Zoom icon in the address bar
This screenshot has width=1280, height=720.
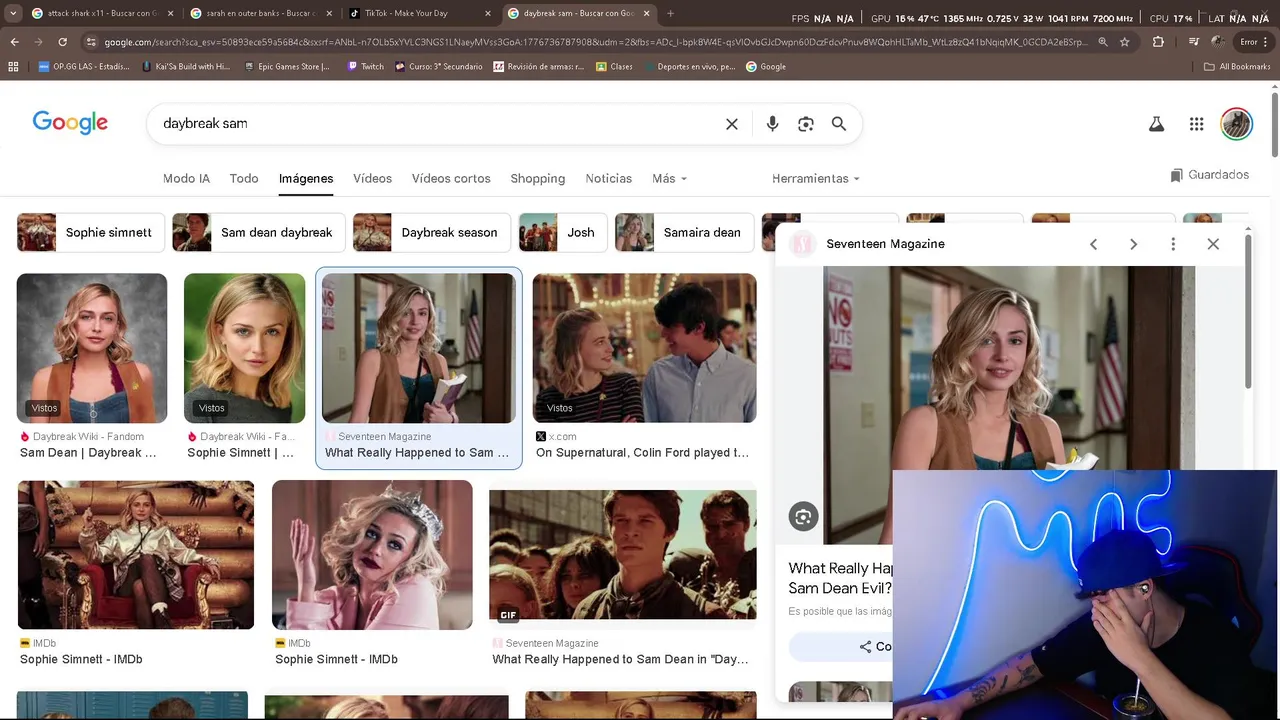point(1103,42)
